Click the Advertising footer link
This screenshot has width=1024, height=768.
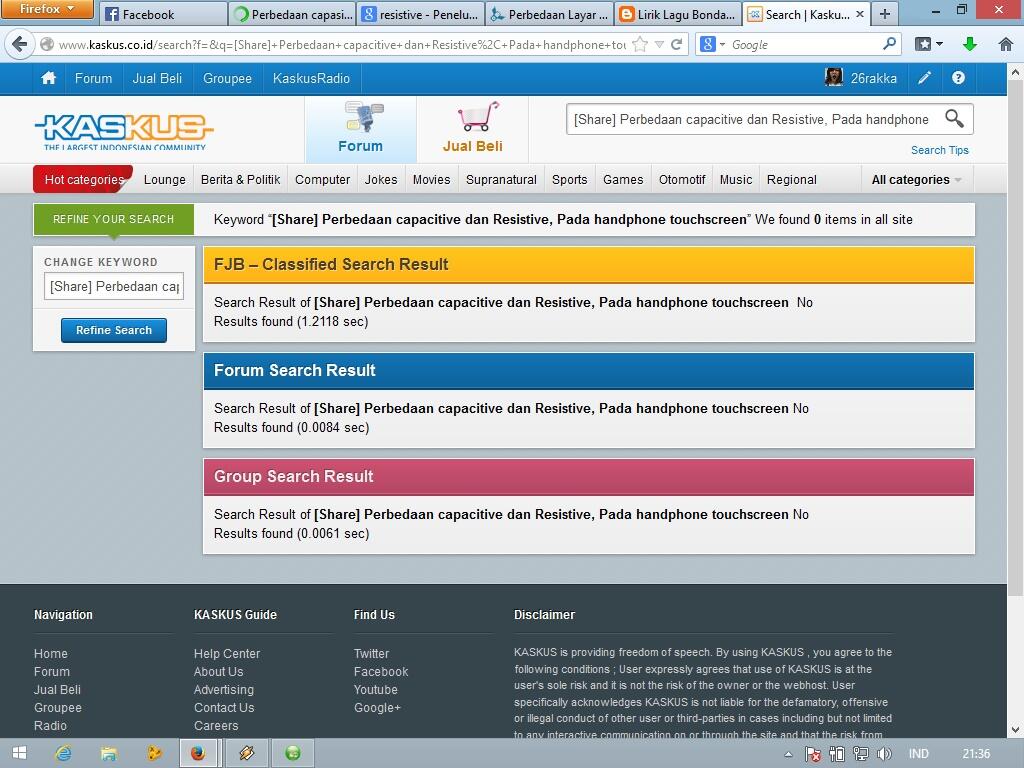click(x=224, y=690)
